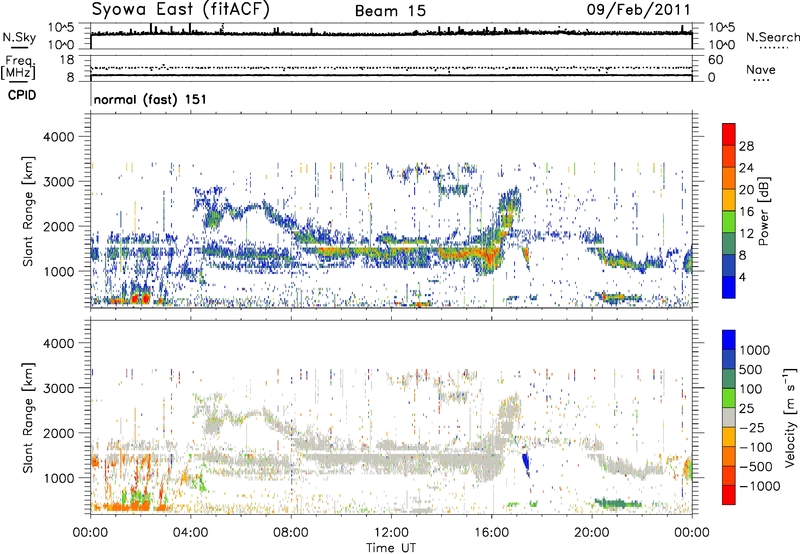Click the 'Velocity [m s-1]' colorbar title

click(790, 417)
